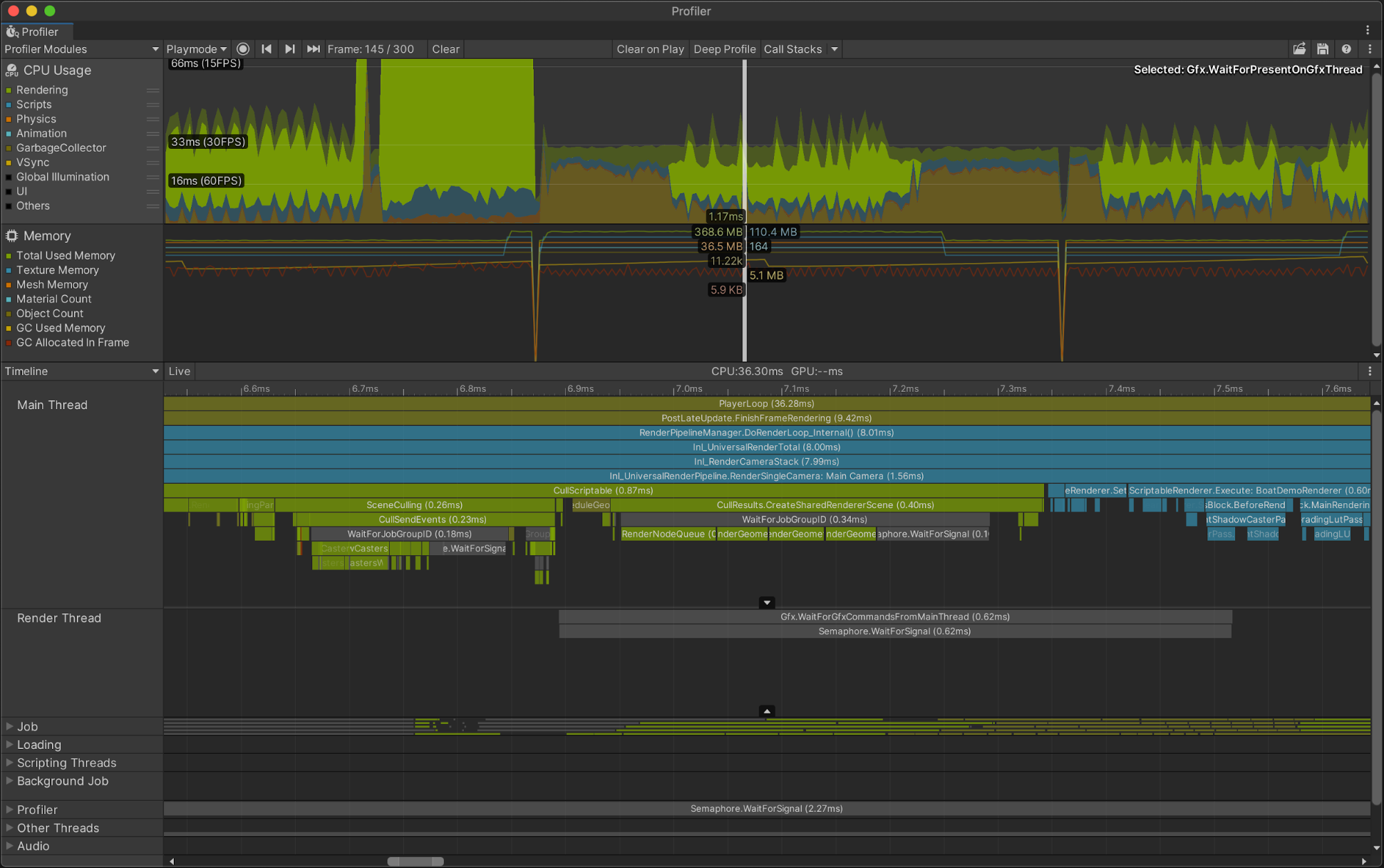Select PlayerLoop sample in Main Thread

point(766,404)
